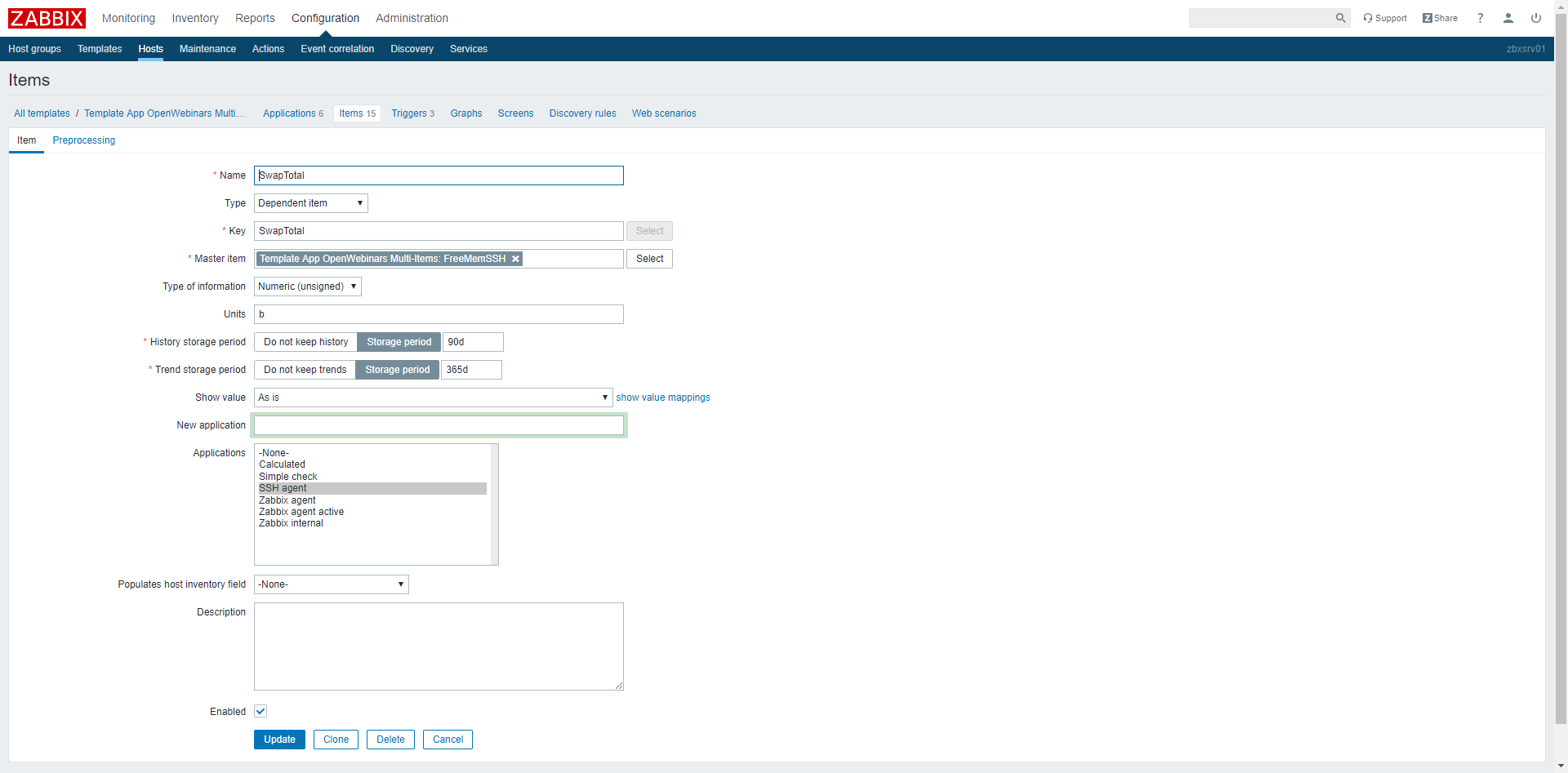Open help via question mark icon

[1480, 18]
